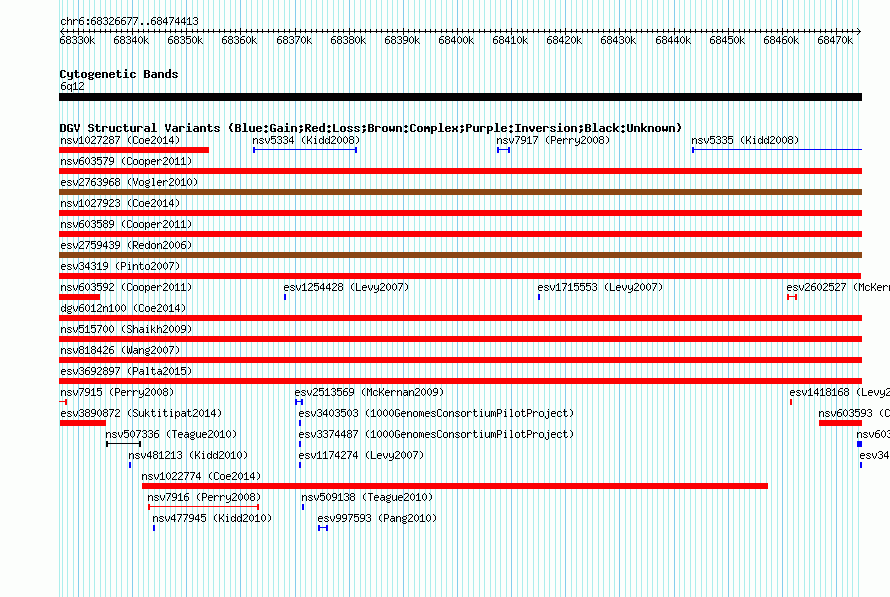Open variant nsv603593 label
Image resolution: width=890 pixels, height=597 pixels.
tap(854, 413)
